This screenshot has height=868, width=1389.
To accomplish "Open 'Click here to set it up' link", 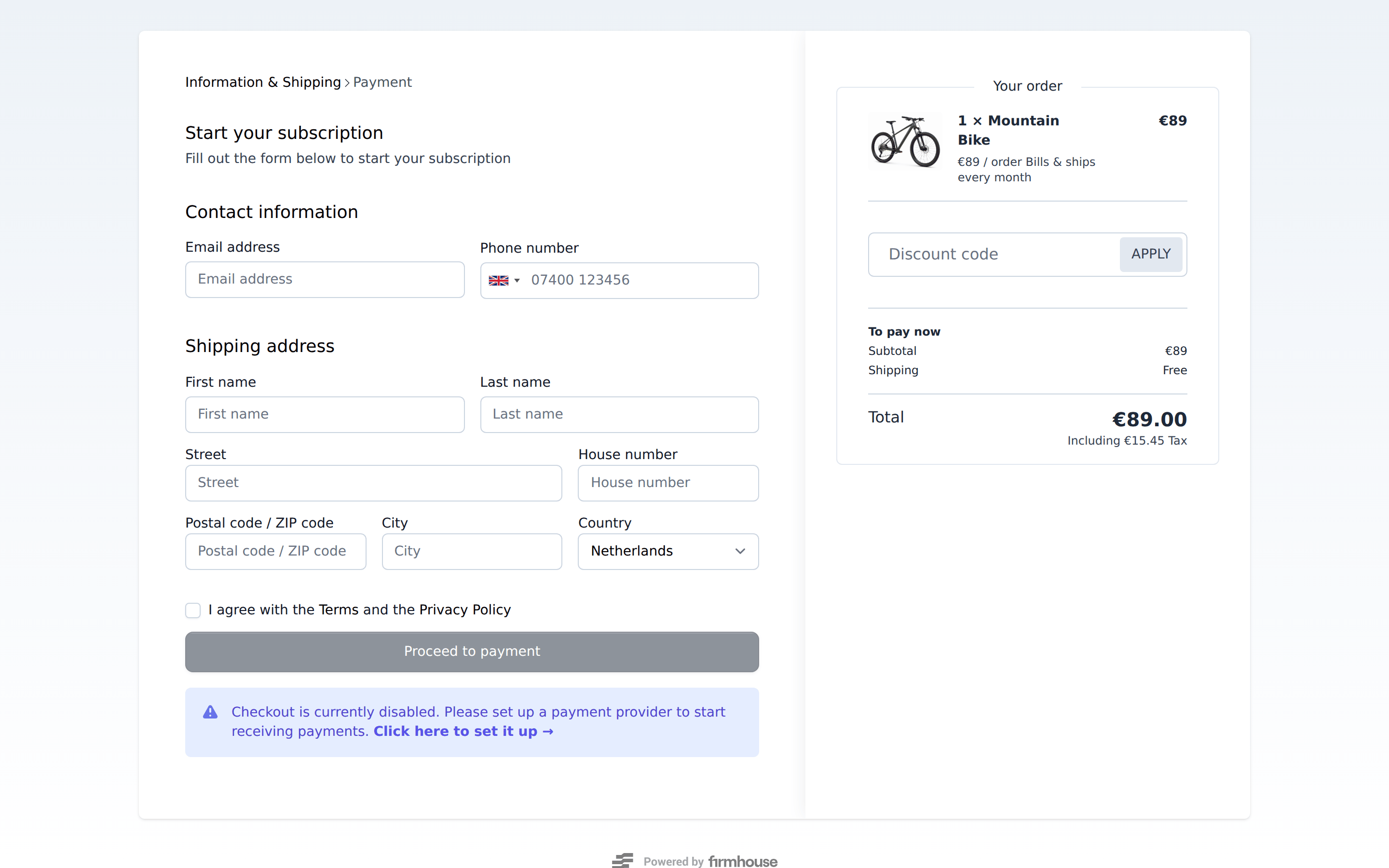I will (463, 732).
